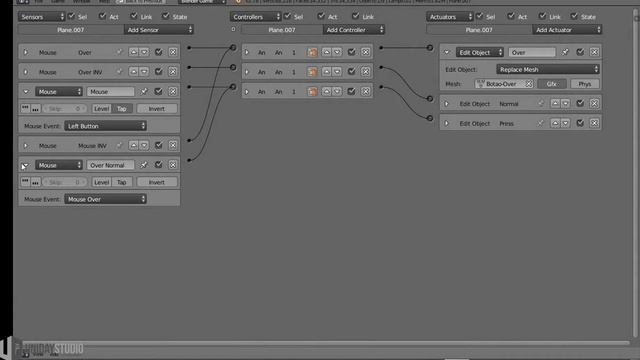640x360 pixels.
Task: Toggle the Actuators State checkbox
Action: (574, 16)
